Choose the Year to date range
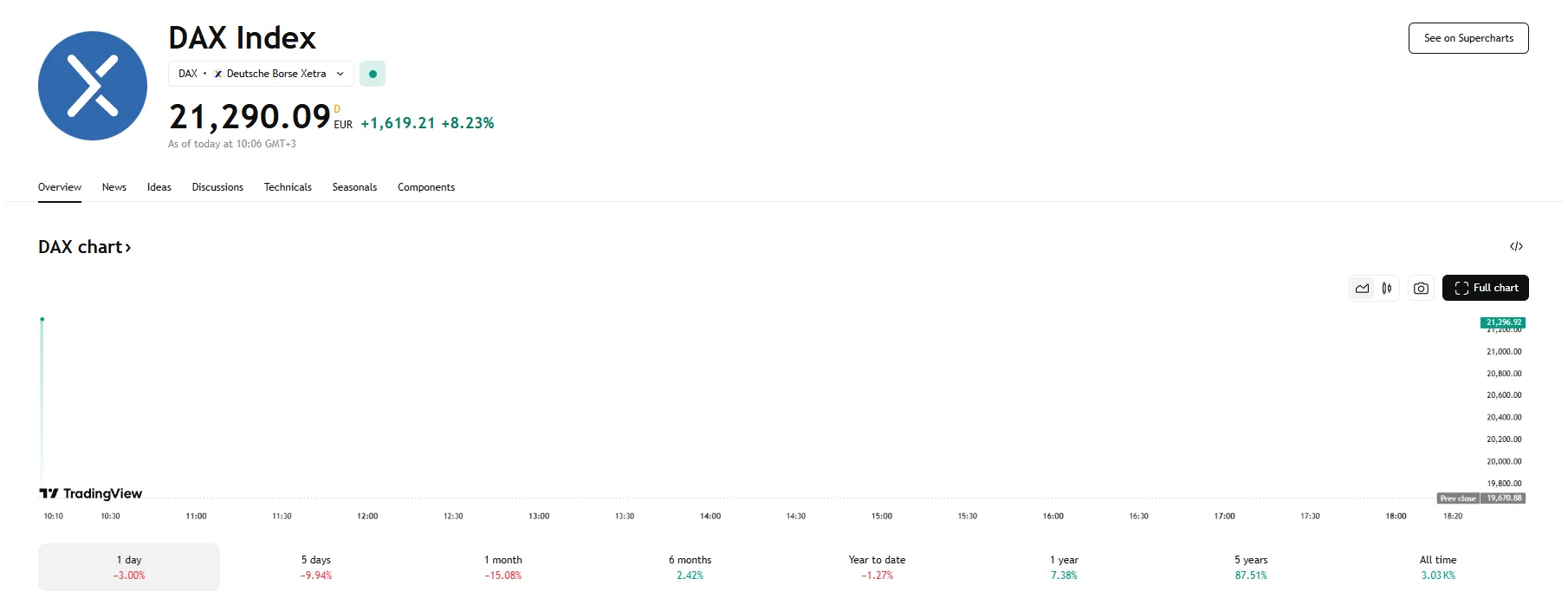The image size is (1568, 605). (x=877, y=567)
